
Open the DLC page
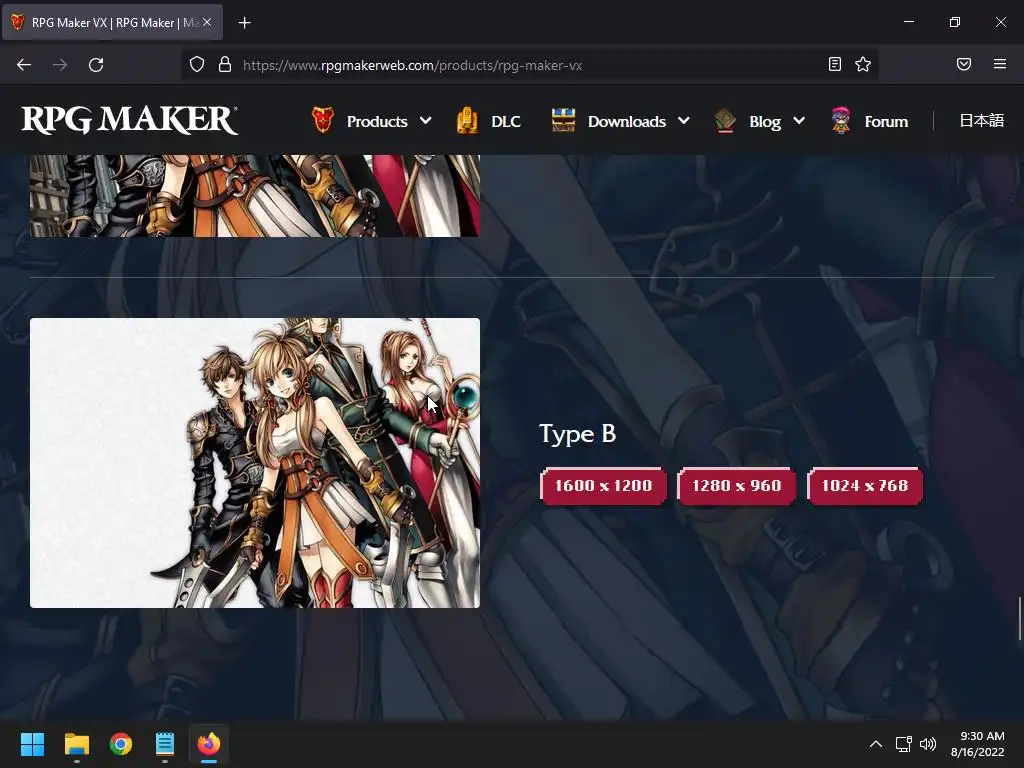click(505, 121)
